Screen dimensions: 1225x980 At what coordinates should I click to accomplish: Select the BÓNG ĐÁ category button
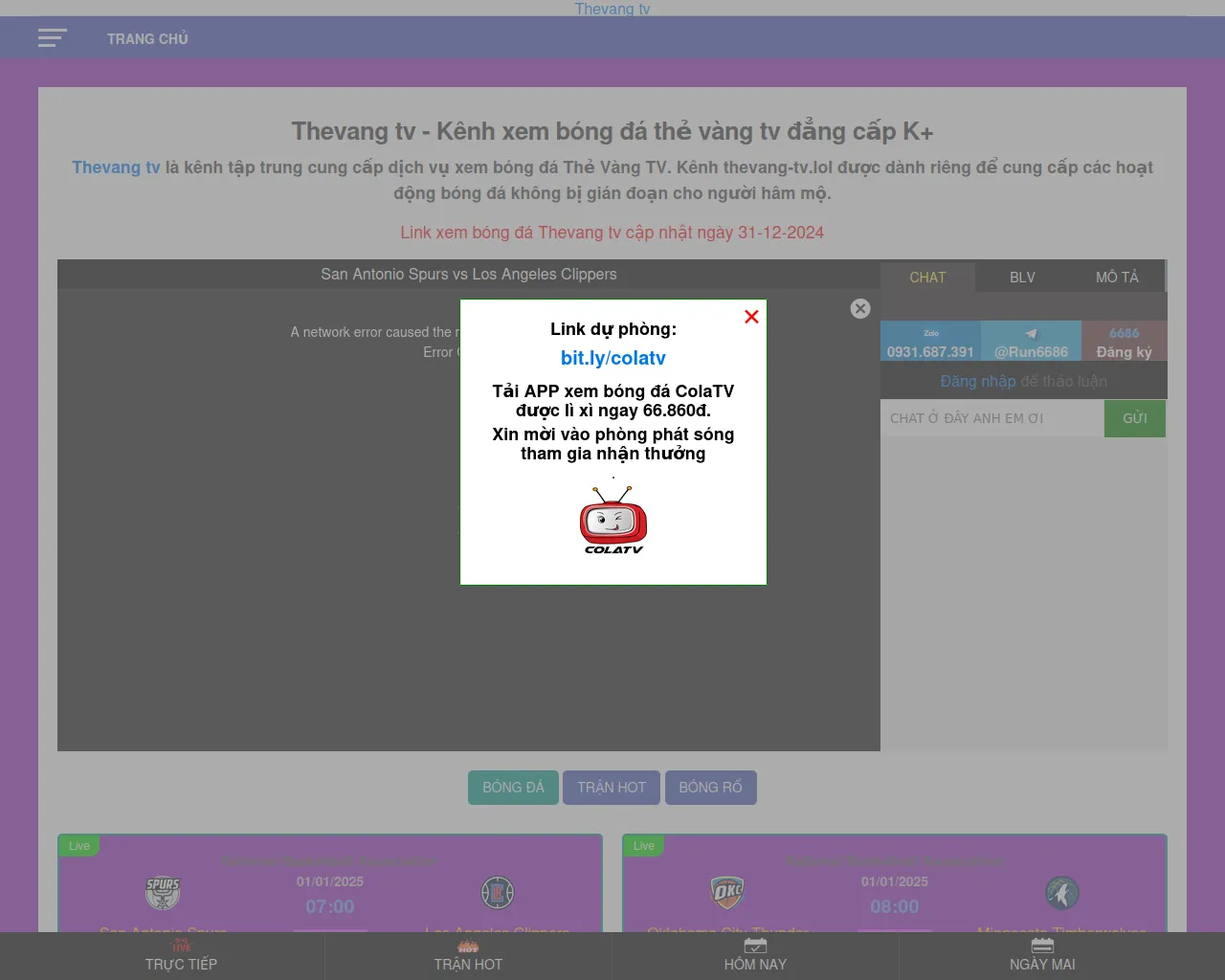tap(513, 788)
